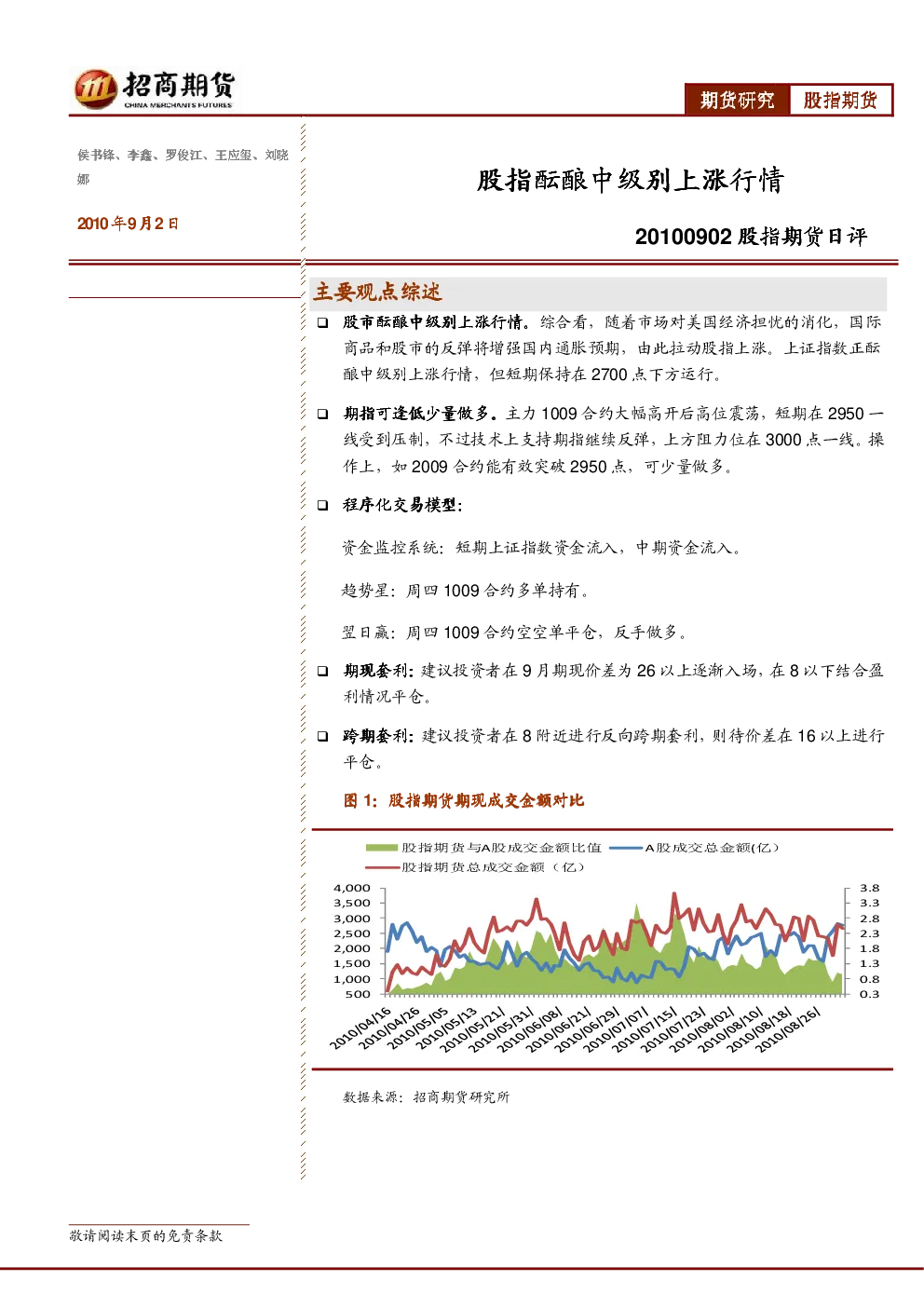
Task: Click the report title 股指酝酿中级别上涨行情
Action: click(631, 180)
